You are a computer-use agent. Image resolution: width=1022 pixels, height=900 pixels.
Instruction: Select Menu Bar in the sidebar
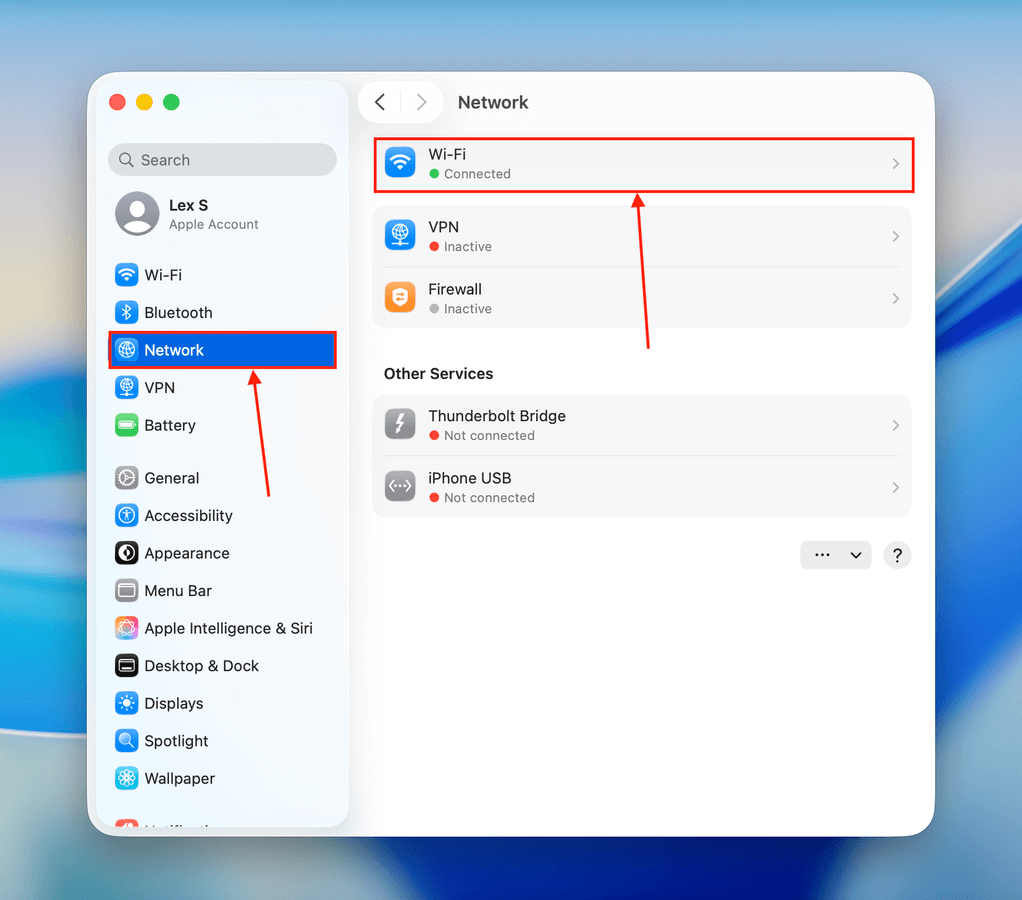178,591
